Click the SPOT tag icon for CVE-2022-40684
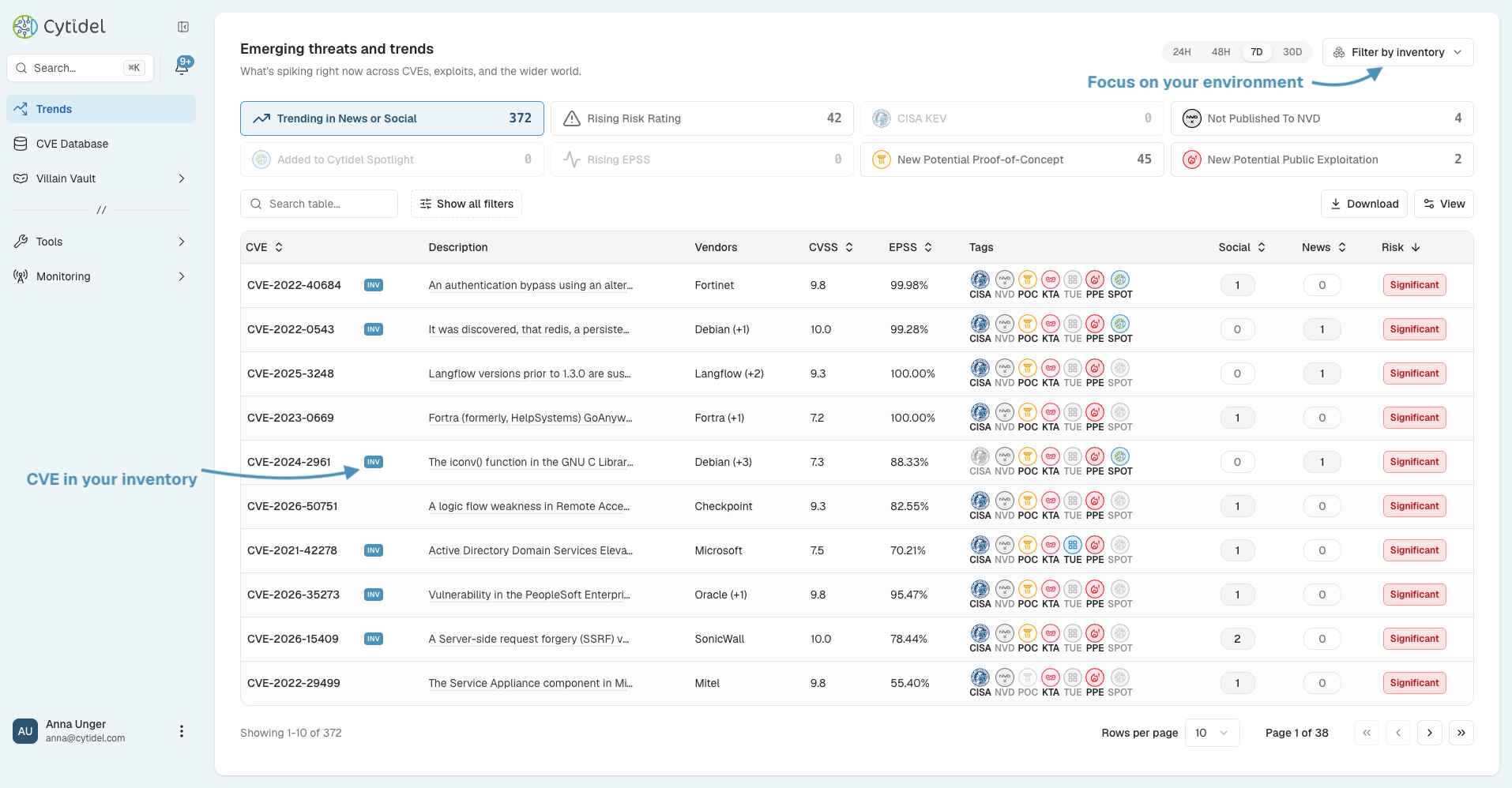The image size is (1512, 788). point(1120,280)
